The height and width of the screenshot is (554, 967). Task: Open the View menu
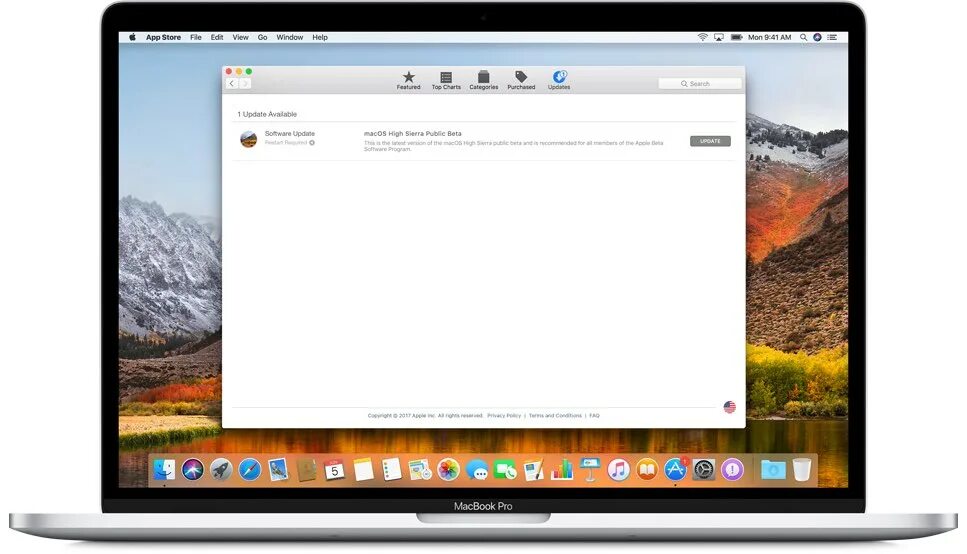tap(241, 37)
